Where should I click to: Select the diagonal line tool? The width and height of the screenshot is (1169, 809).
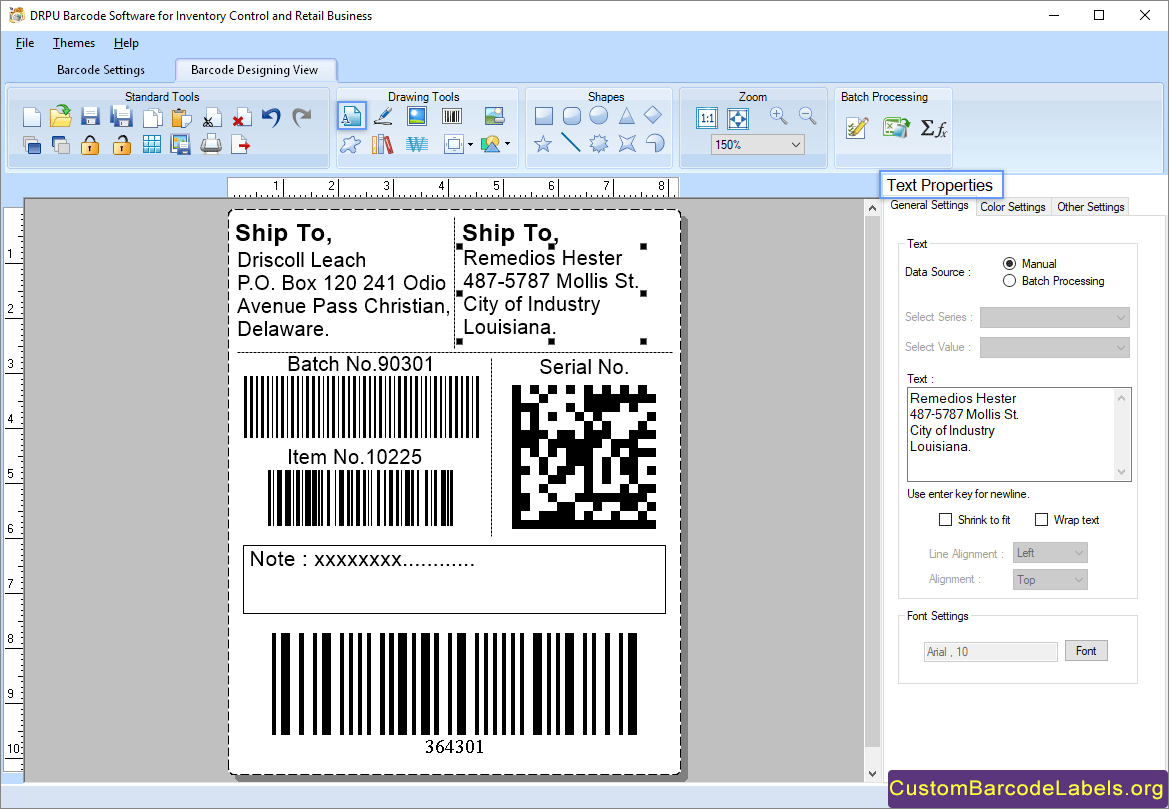tap(570, 142)
